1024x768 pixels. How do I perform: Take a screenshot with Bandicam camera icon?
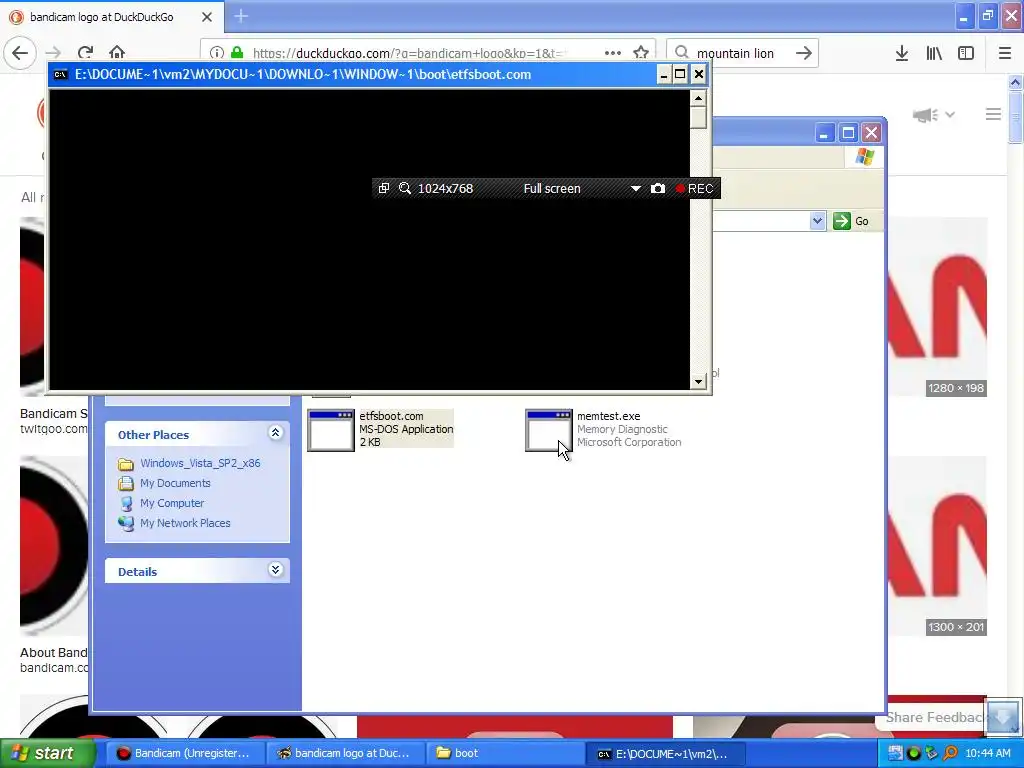coord(658,188)
